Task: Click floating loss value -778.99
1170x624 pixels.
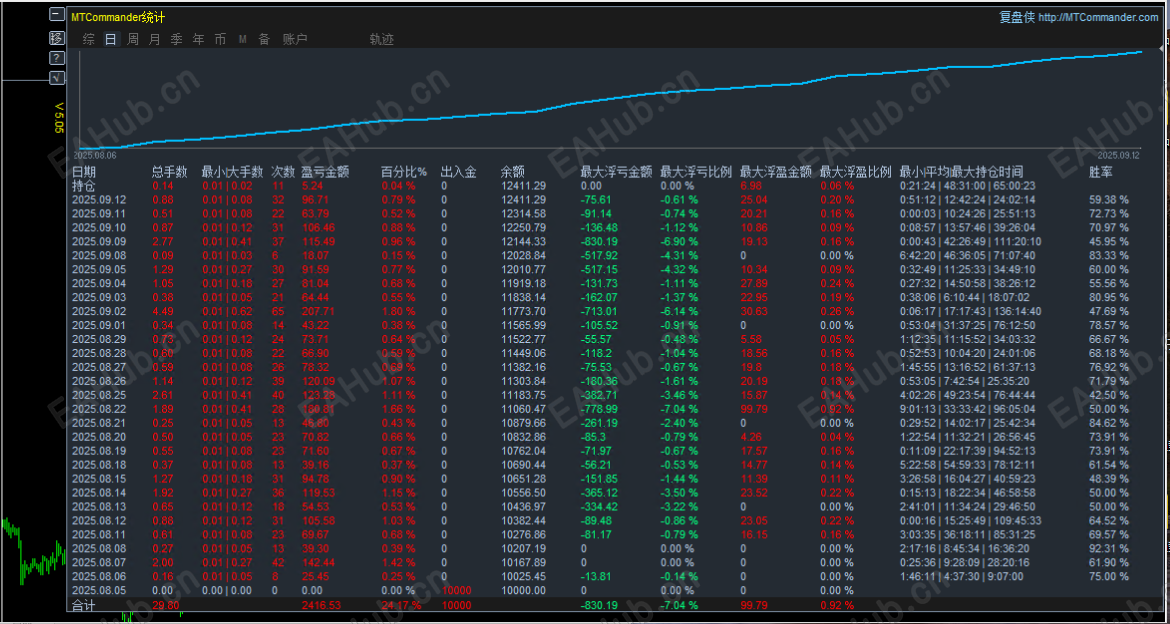Action: point(600,409)
